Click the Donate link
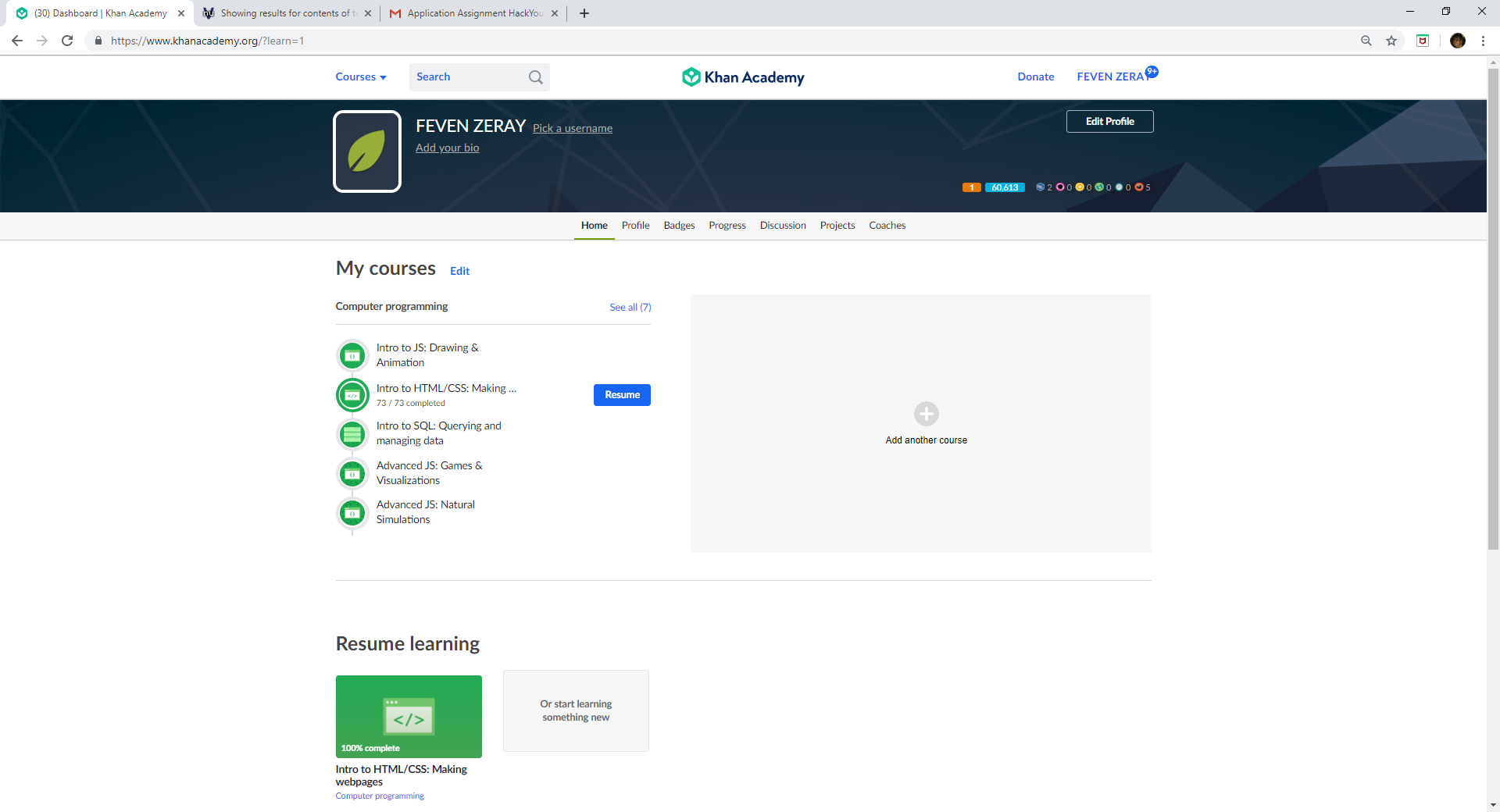The height and width of the screenshot is (812, 1500). pos(1036,77)
